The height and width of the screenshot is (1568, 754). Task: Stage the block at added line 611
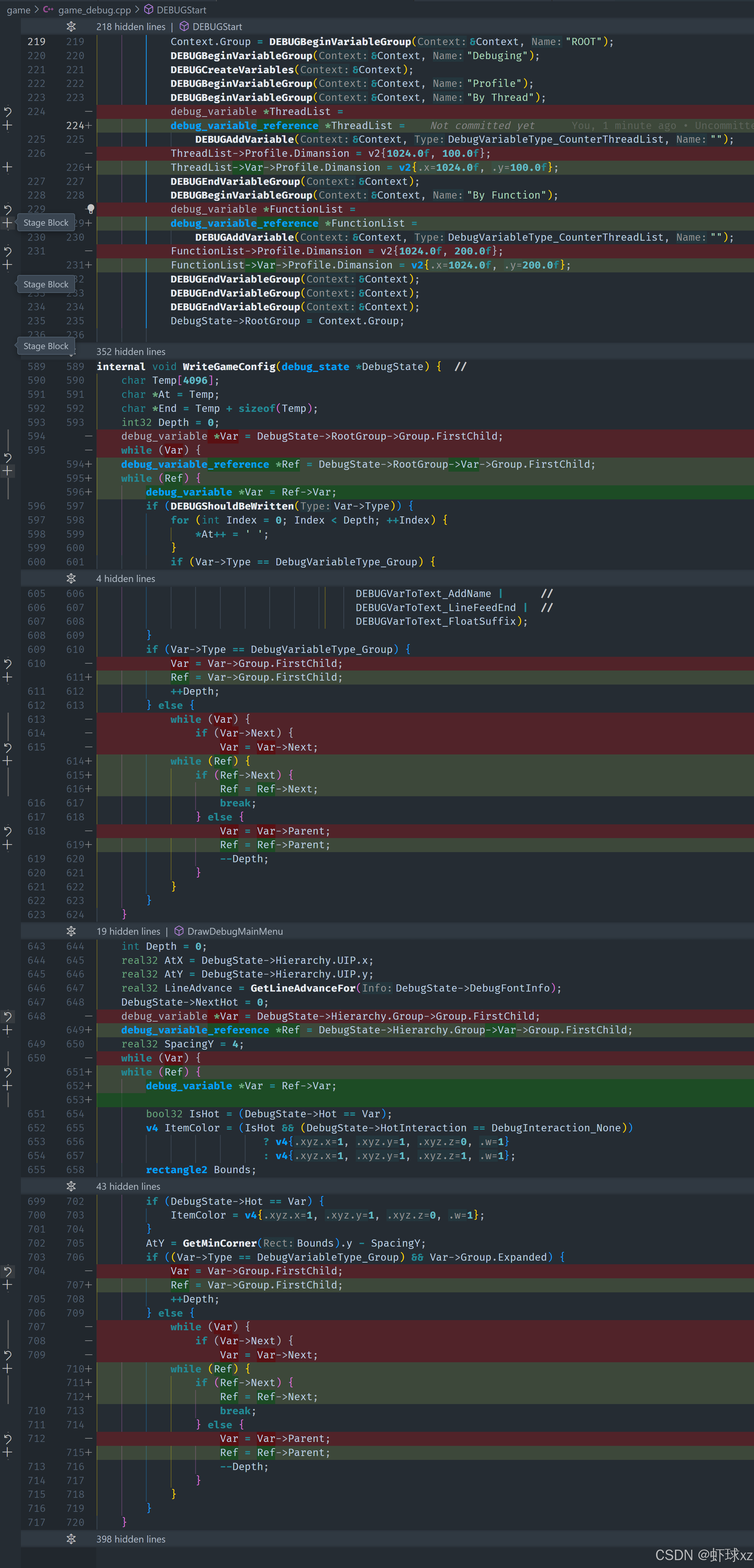[7, 677]
